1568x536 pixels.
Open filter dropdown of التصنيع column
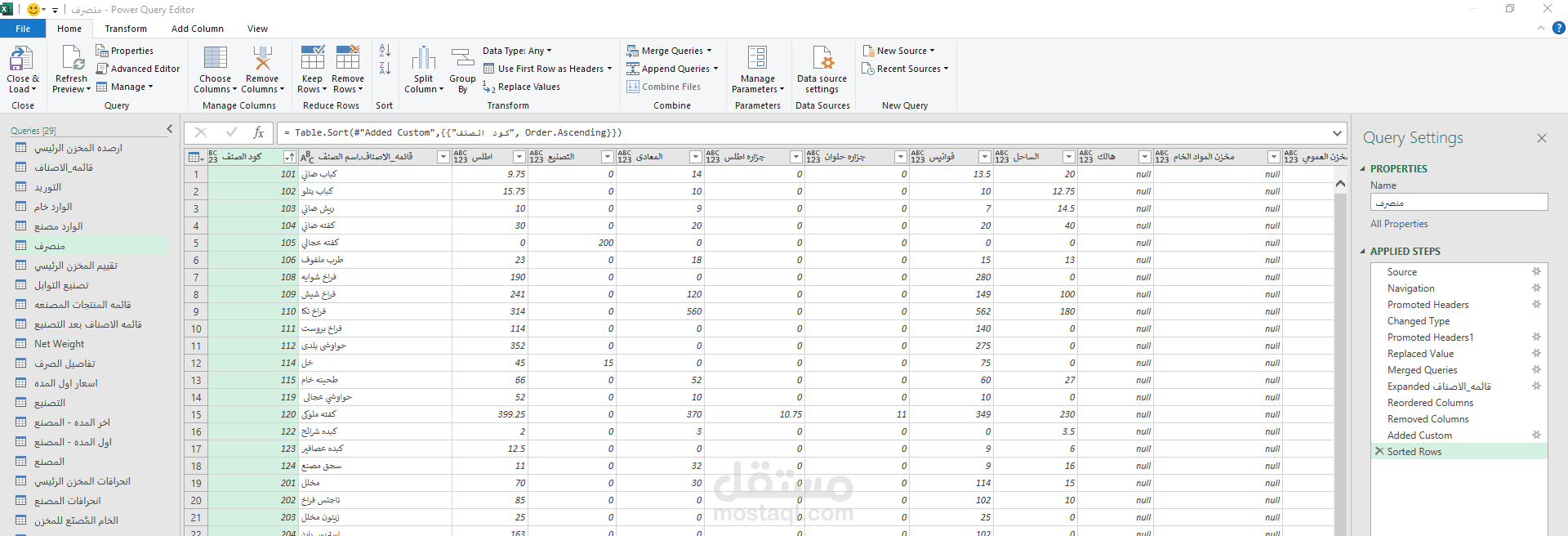(607, 157)
